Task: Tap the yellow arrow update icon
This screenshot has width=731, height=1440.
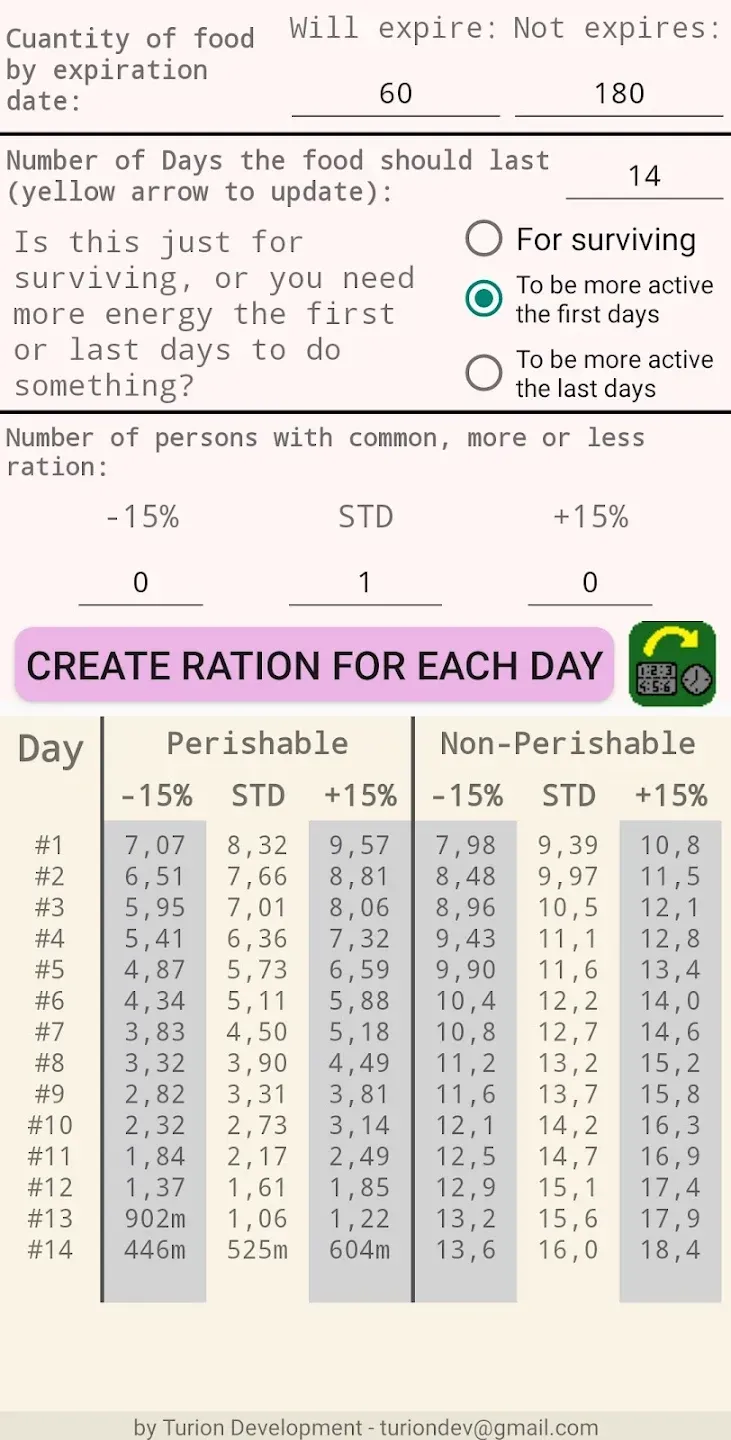Action: point(672,664)
